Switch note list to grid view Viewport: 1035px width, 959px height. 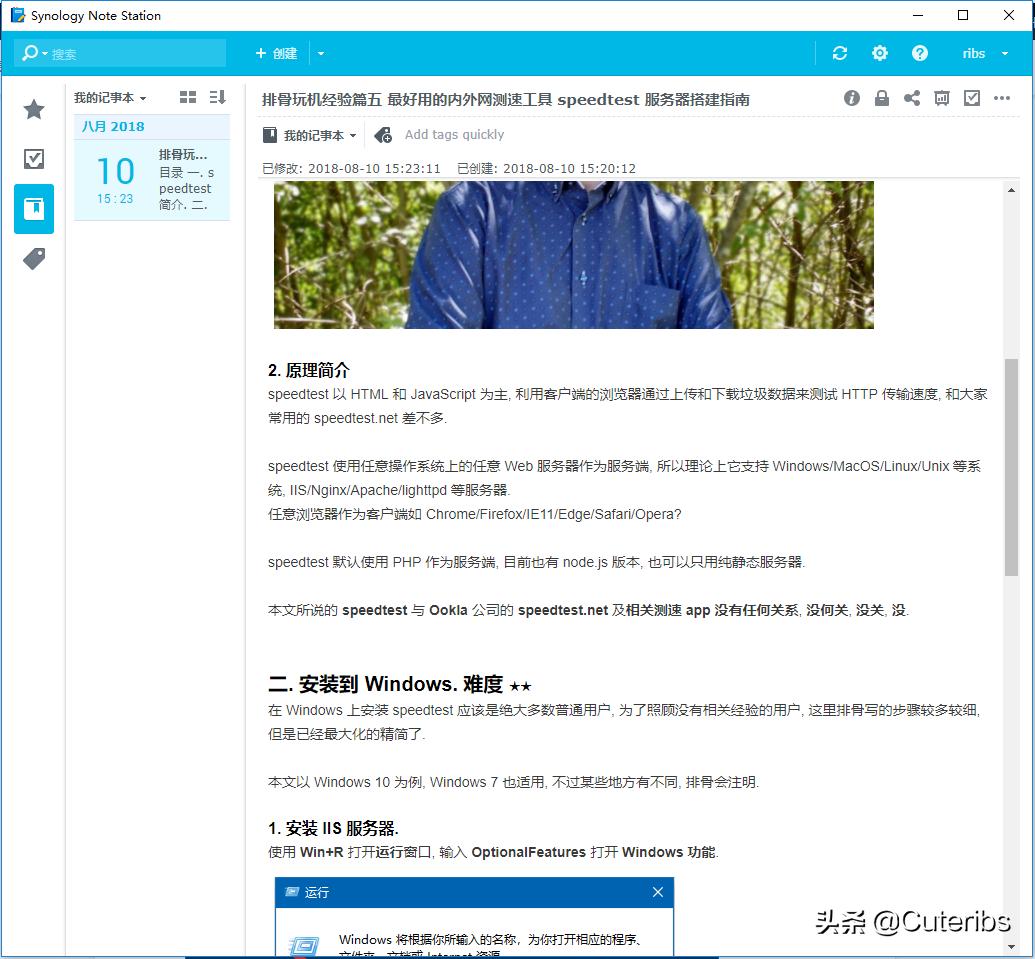tap(187, 96)
